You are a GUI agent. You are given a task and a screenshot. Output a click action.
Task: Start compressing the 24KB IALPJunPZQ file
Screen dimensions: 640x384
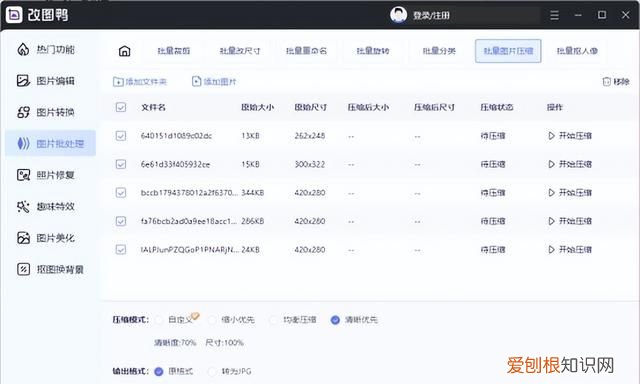(570, 249)
